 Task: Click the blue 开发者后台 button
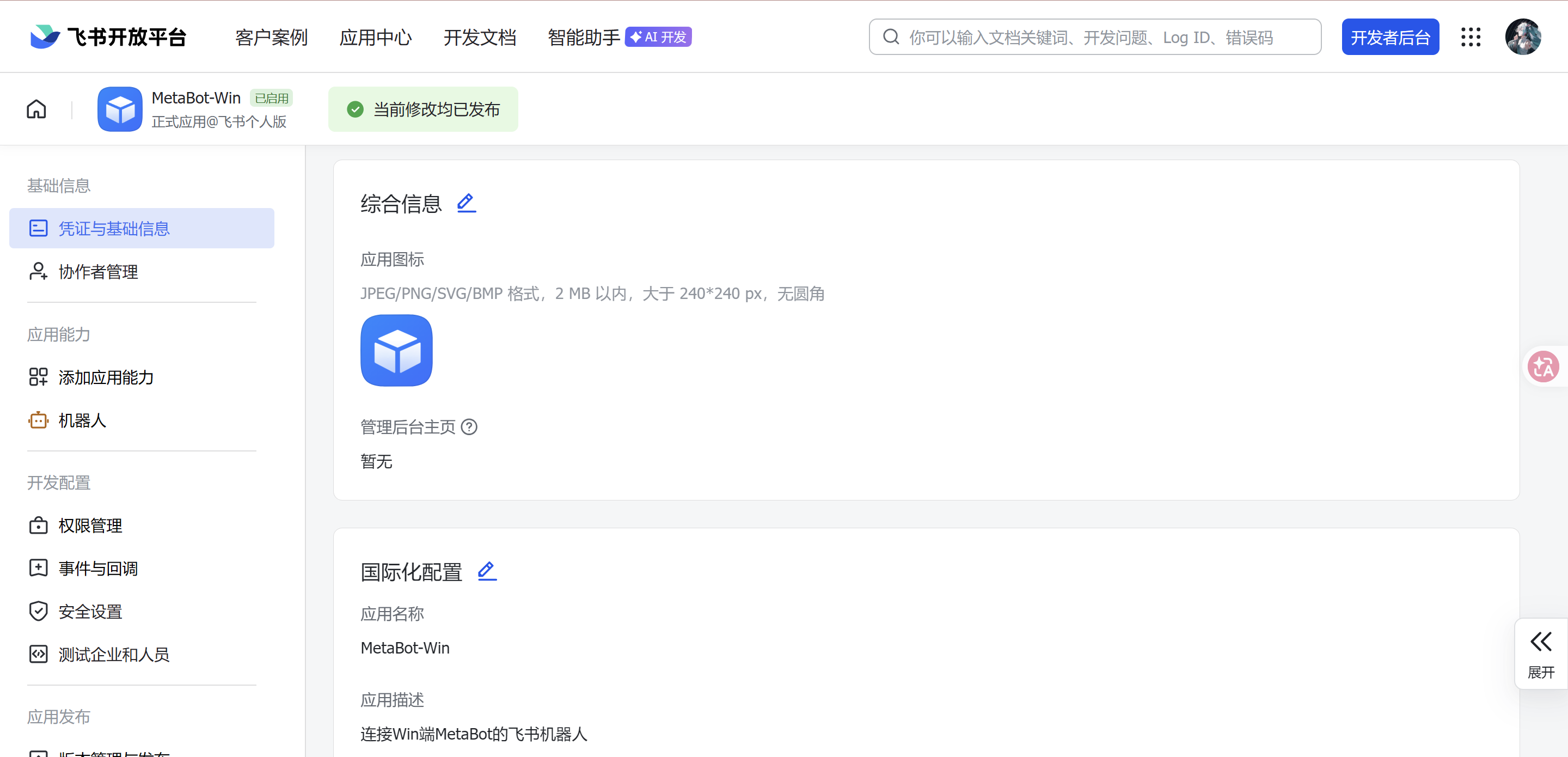click(x=1389, y=37)
